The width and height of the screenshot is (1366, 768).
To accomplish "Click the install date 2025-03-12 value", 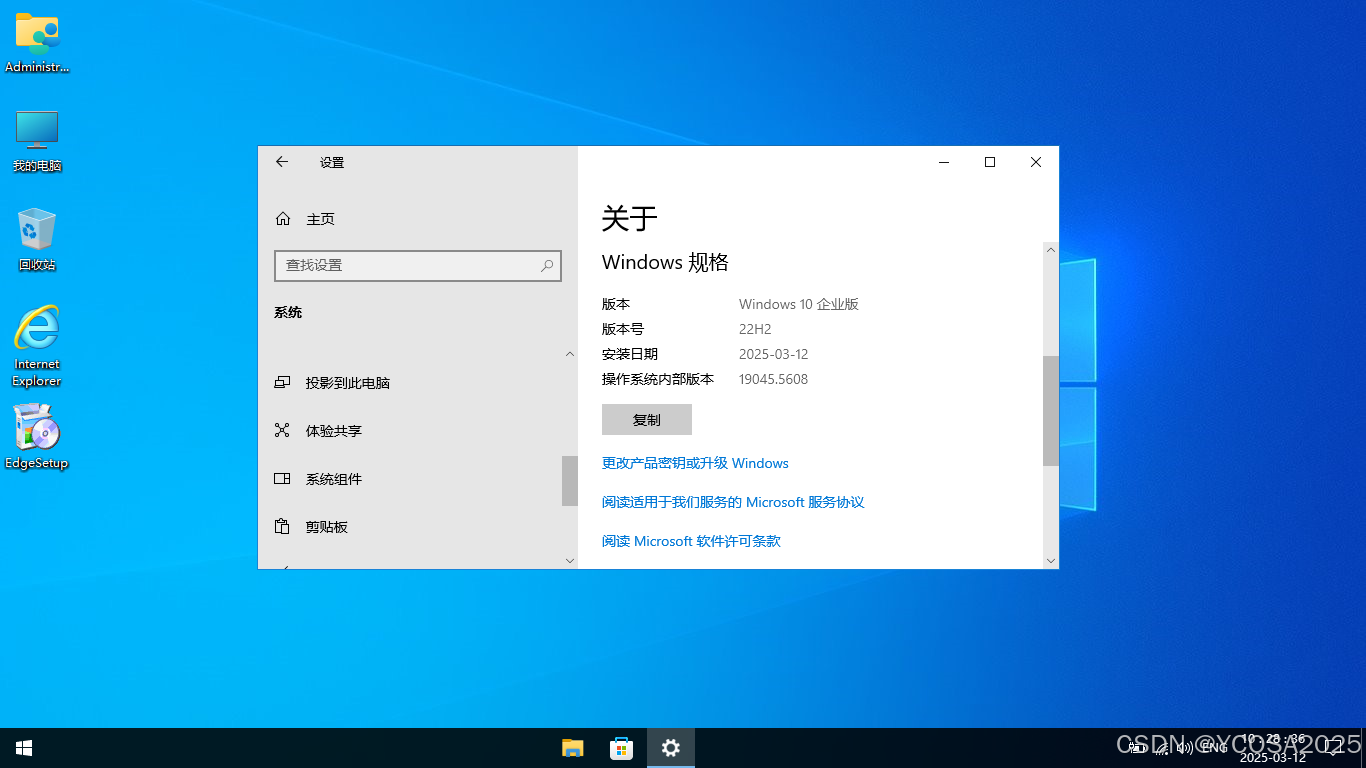I will [x=773, y=354].
